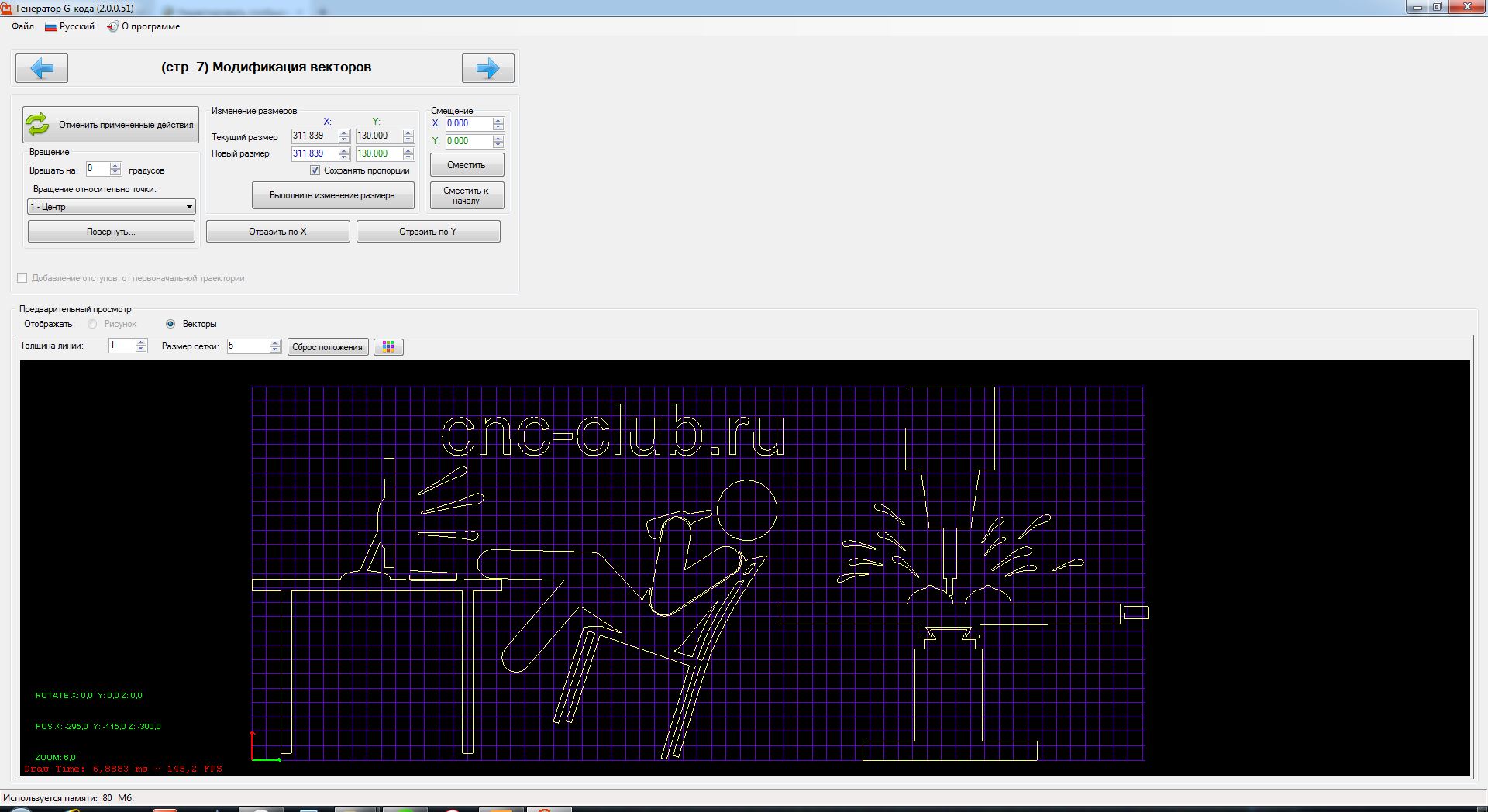Click the red 'Draw Time' readout
The width and height of the screenshot is (1488, 812).
(x=123, y=769)
